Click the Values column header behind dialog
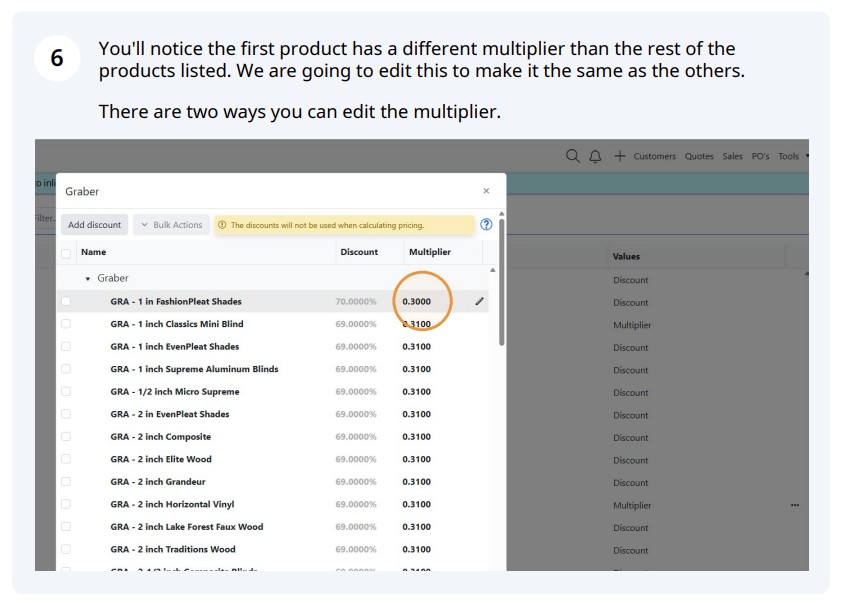 626,256
